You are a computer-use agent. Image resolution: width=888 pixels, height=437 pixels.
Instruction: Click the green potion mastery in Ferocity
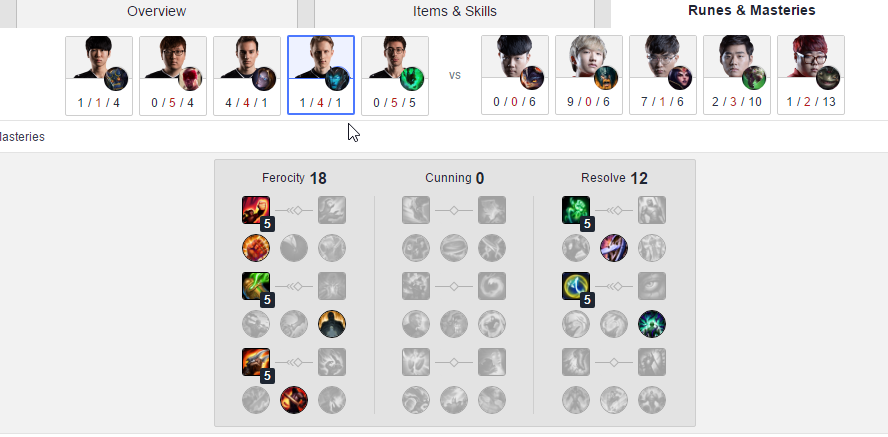click(x=256, y=286)
